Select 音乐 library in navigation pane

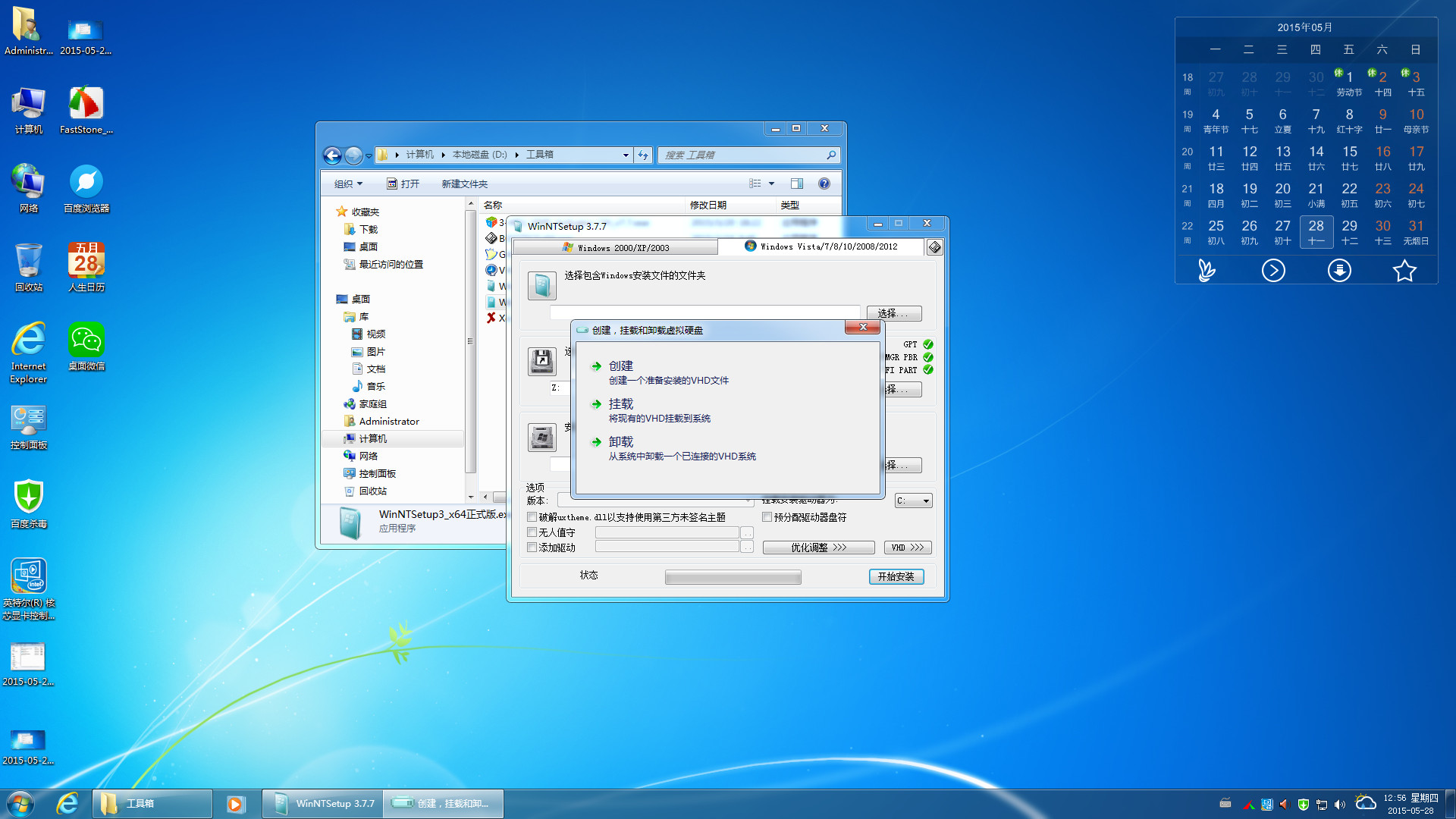[x=375, y=386]
